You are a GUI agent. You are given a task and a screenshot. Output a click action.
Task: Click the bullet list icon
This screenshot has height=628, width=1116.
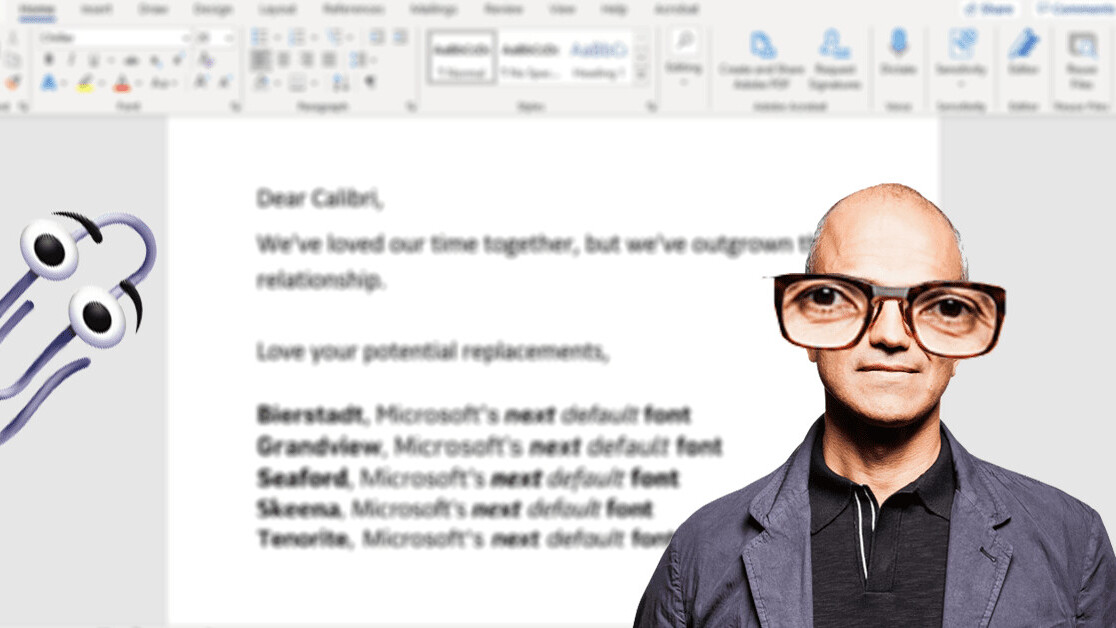coord(259,37)
